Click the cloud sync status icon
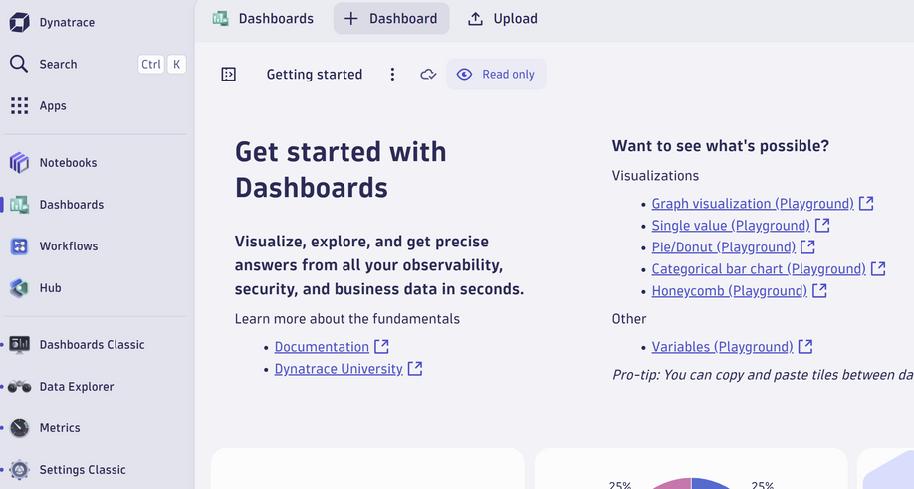 [x=428, y=75]
